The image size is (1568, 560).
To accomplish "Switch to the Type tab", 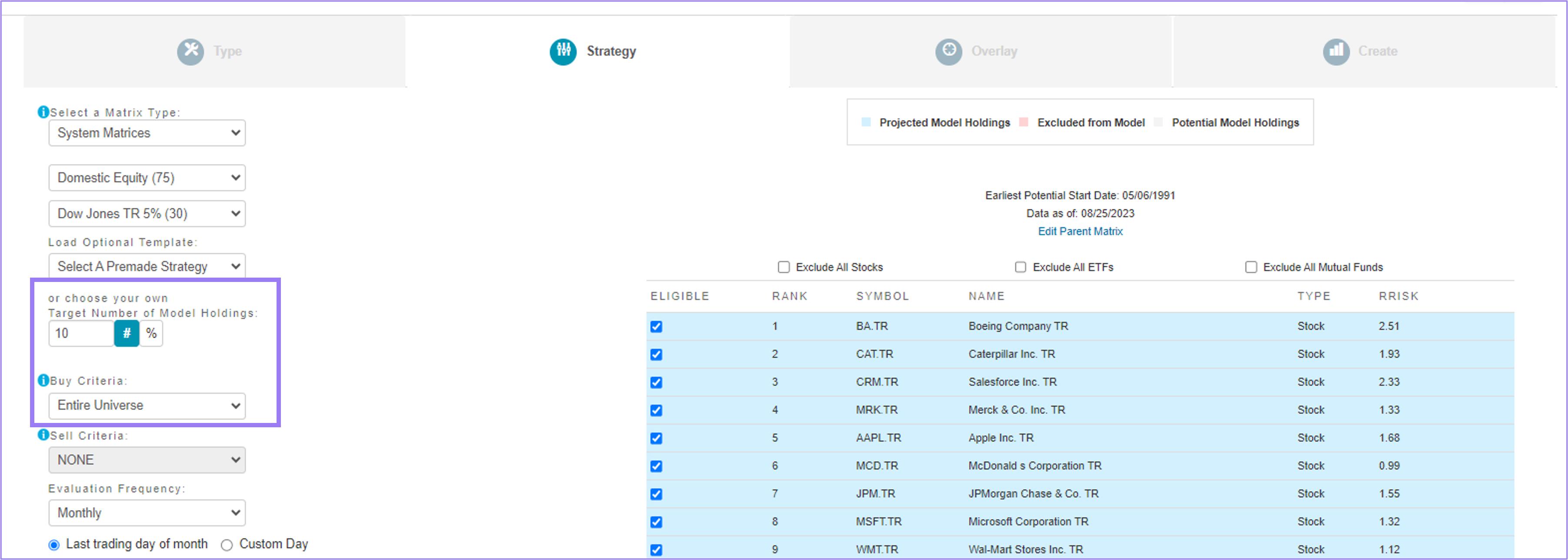I will [x=214, y=52].
